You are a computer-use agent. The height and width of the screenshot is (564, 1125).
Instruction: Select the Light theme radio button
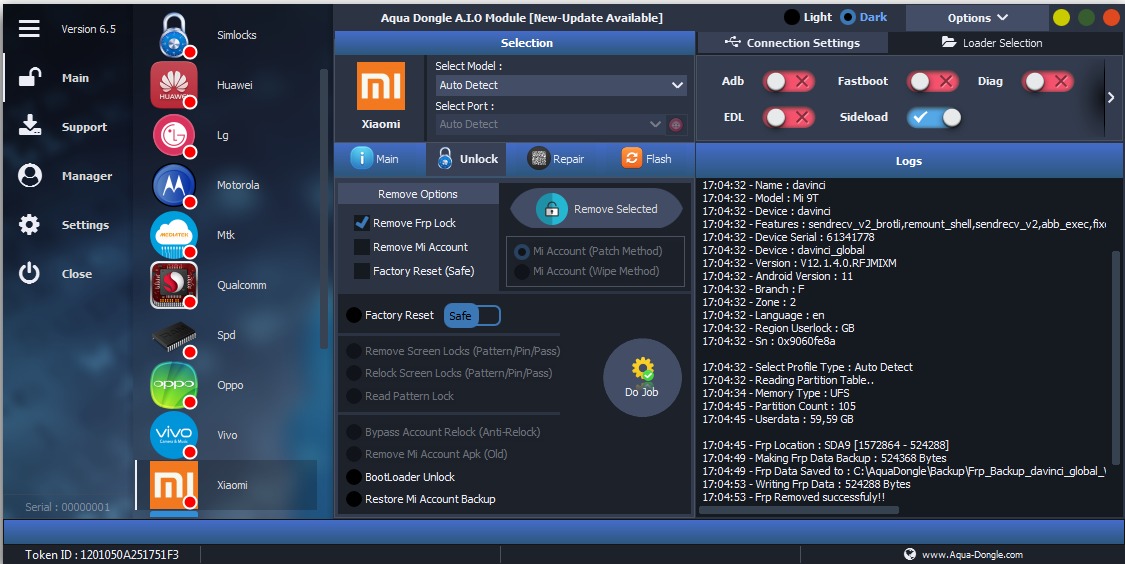792,17
